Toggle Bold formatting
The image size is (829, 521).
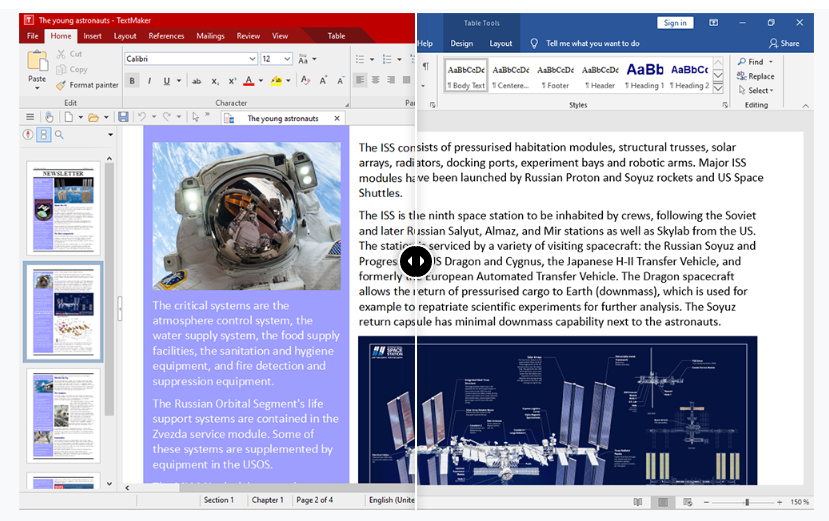132,81
